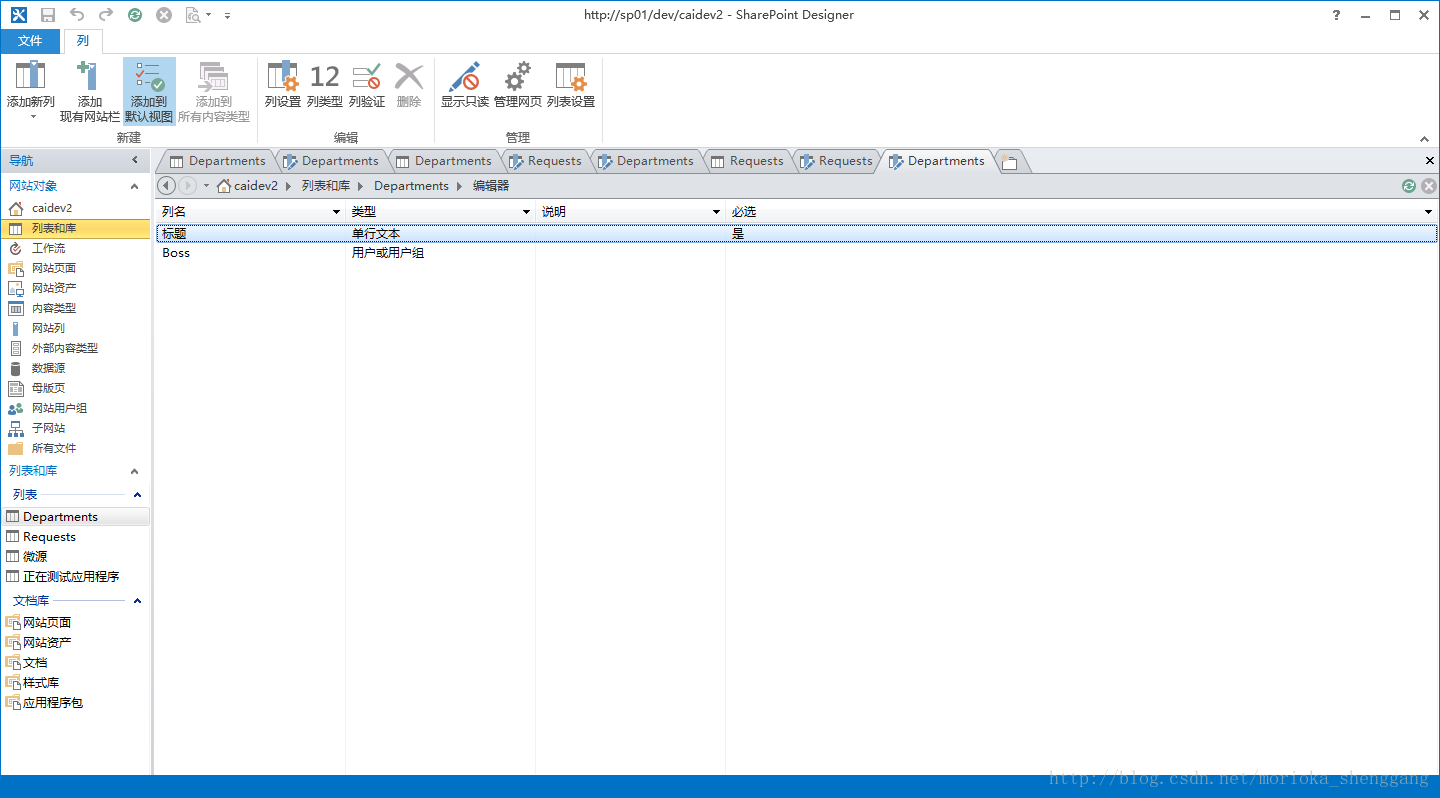
Task: Refresh using the green title bar icon
Action: click(x=135, y=15)
